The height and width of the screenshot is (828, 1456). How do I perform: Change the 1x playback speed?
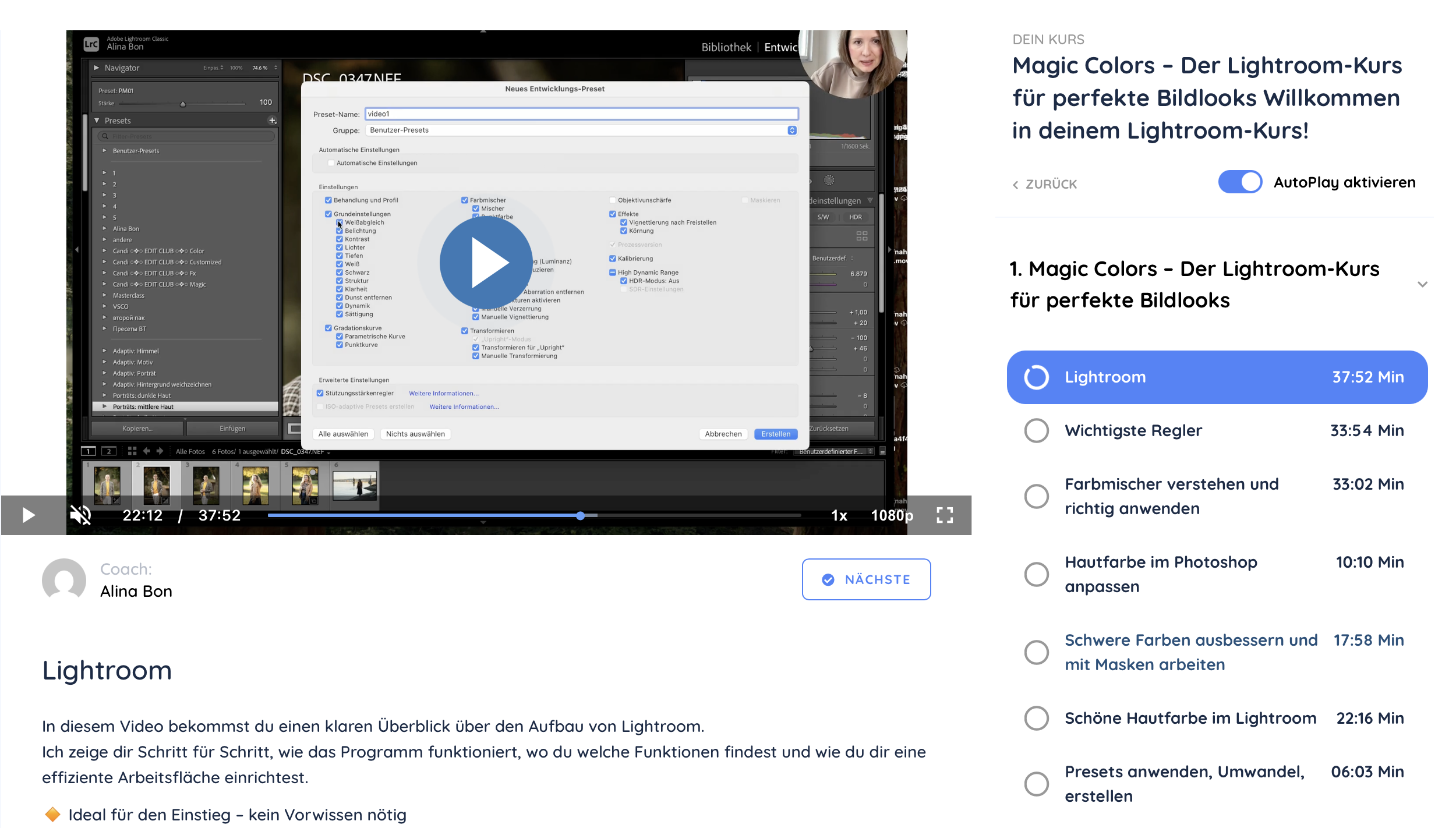click(x=839, y=515)
